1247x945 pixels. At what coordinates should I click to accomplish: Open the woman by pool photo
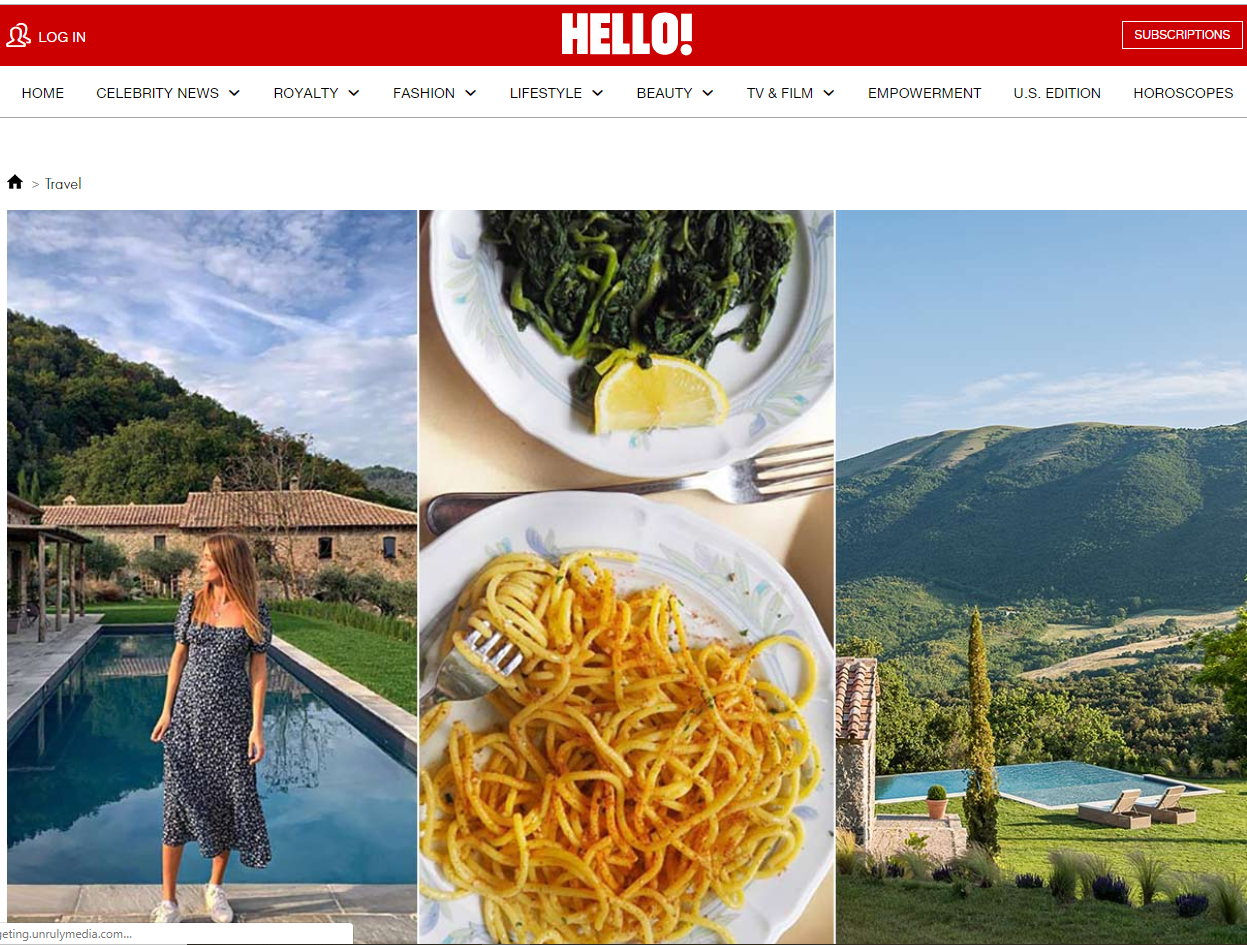(x=212, y=577)
